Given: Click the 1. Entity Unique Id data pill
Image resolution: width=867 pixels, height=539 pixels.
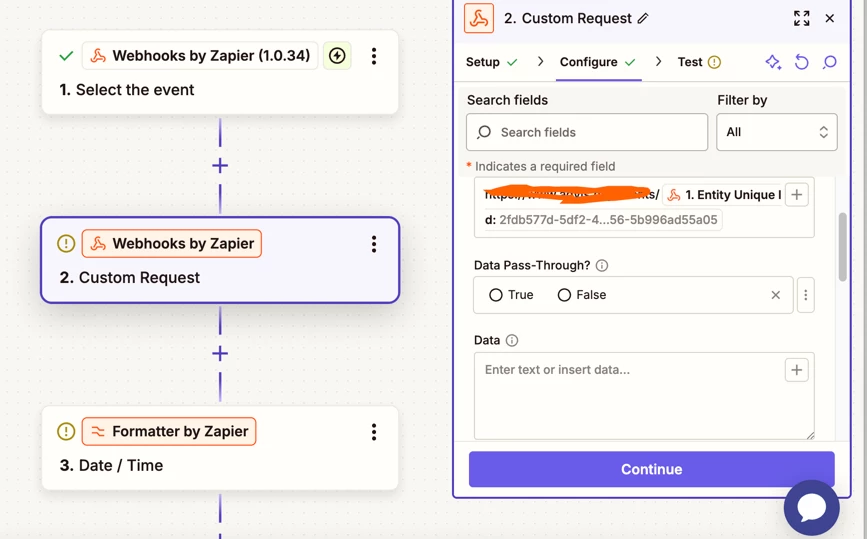Looking at the screenshot, I should [723, 195].
